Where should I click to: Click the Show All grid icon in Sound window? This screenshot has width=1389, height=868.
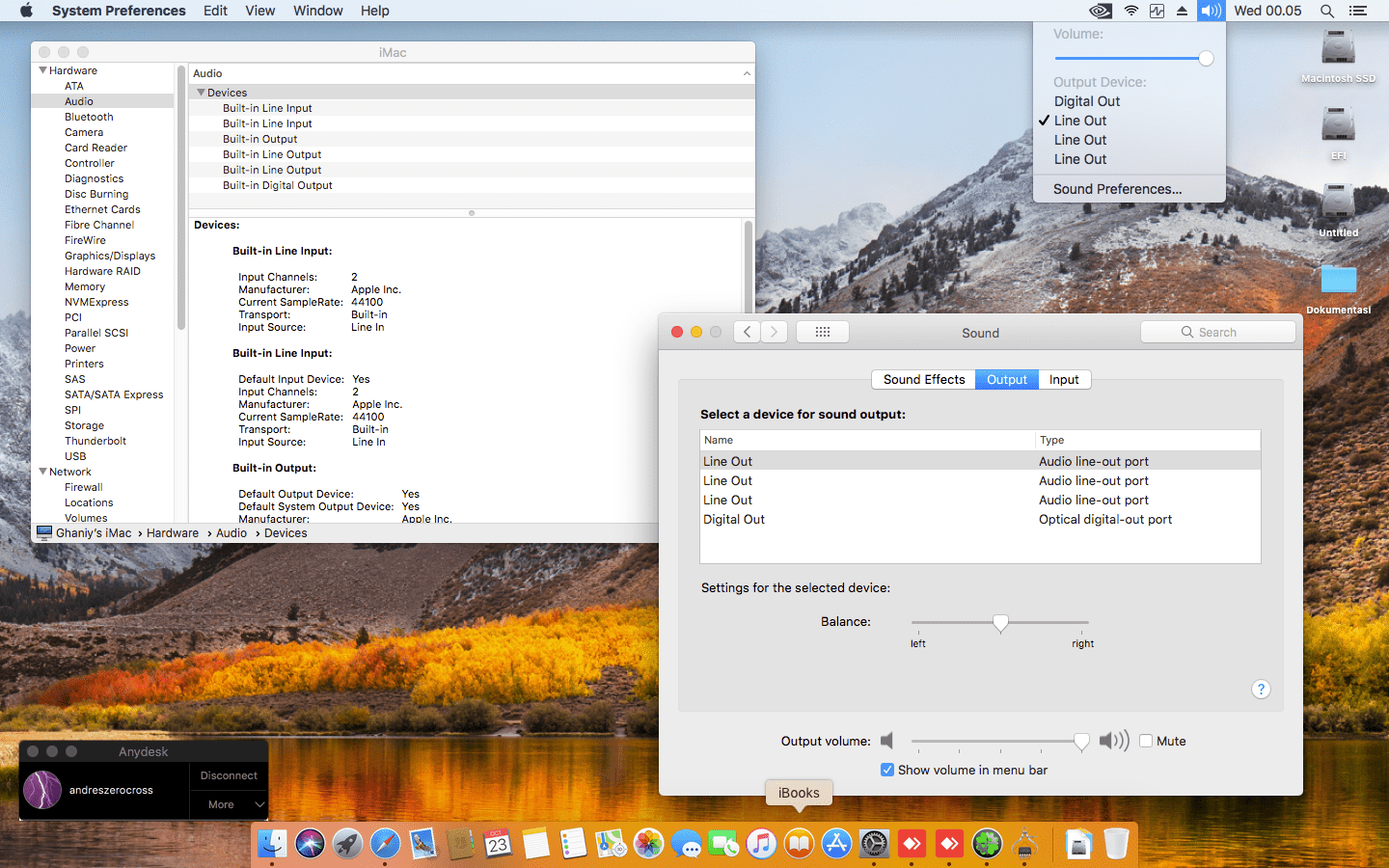pos(822,332)
